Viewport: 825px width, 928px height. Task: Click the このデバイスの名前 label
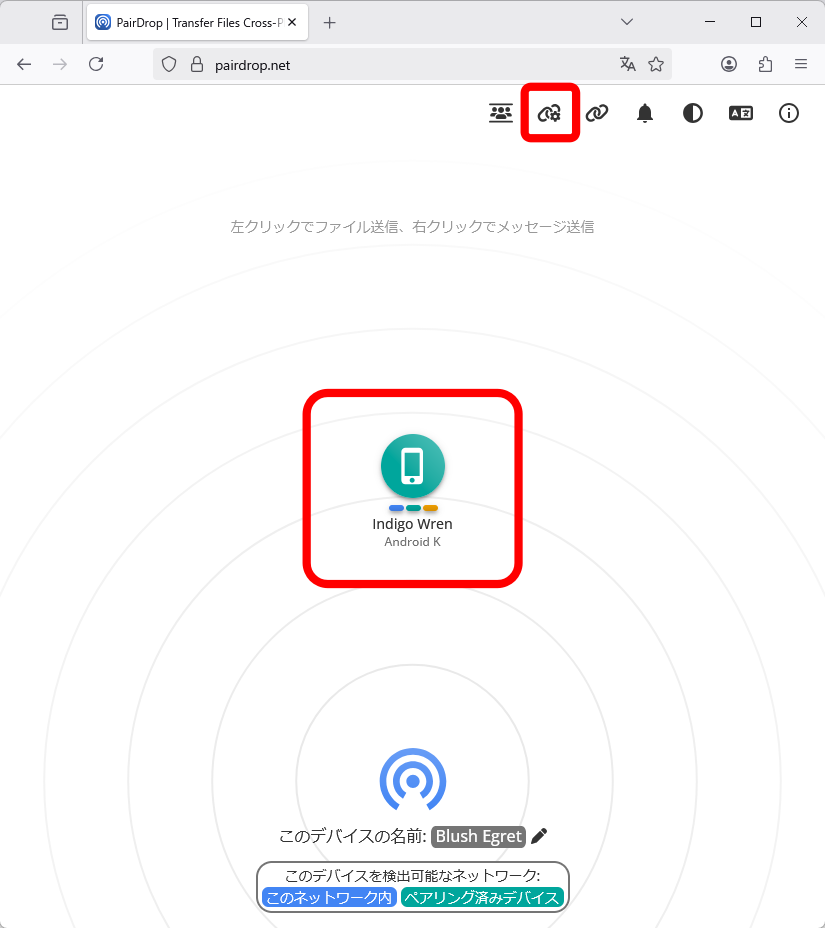pos(353,836)
